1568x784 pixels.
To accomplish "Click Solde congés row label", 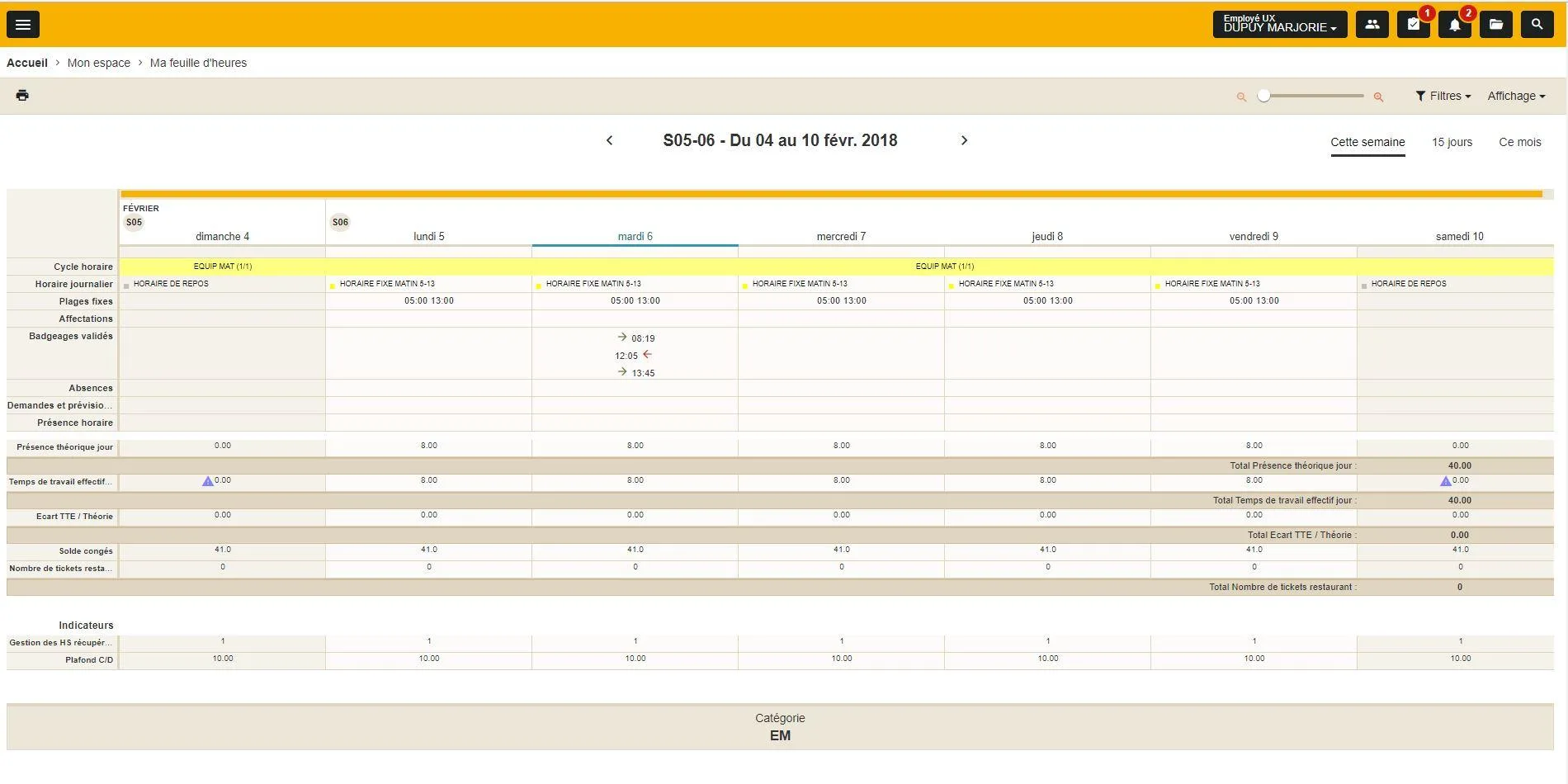I will click(x=86, y=551).
